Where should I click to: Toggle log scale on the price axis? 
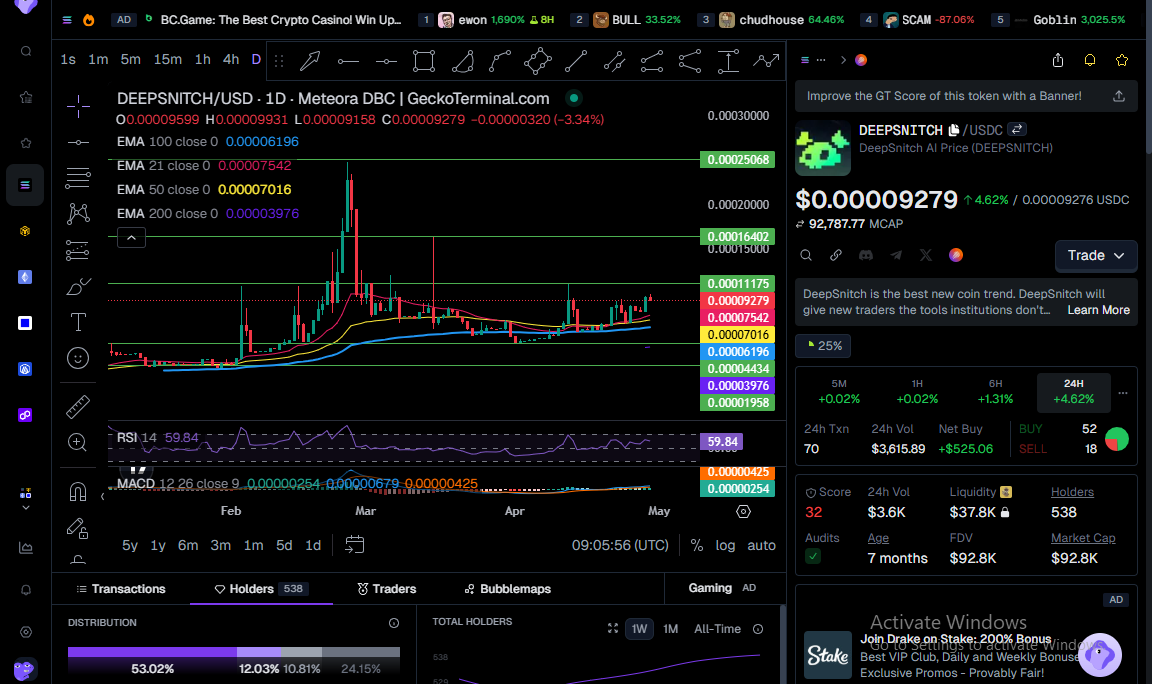point(725,545)
